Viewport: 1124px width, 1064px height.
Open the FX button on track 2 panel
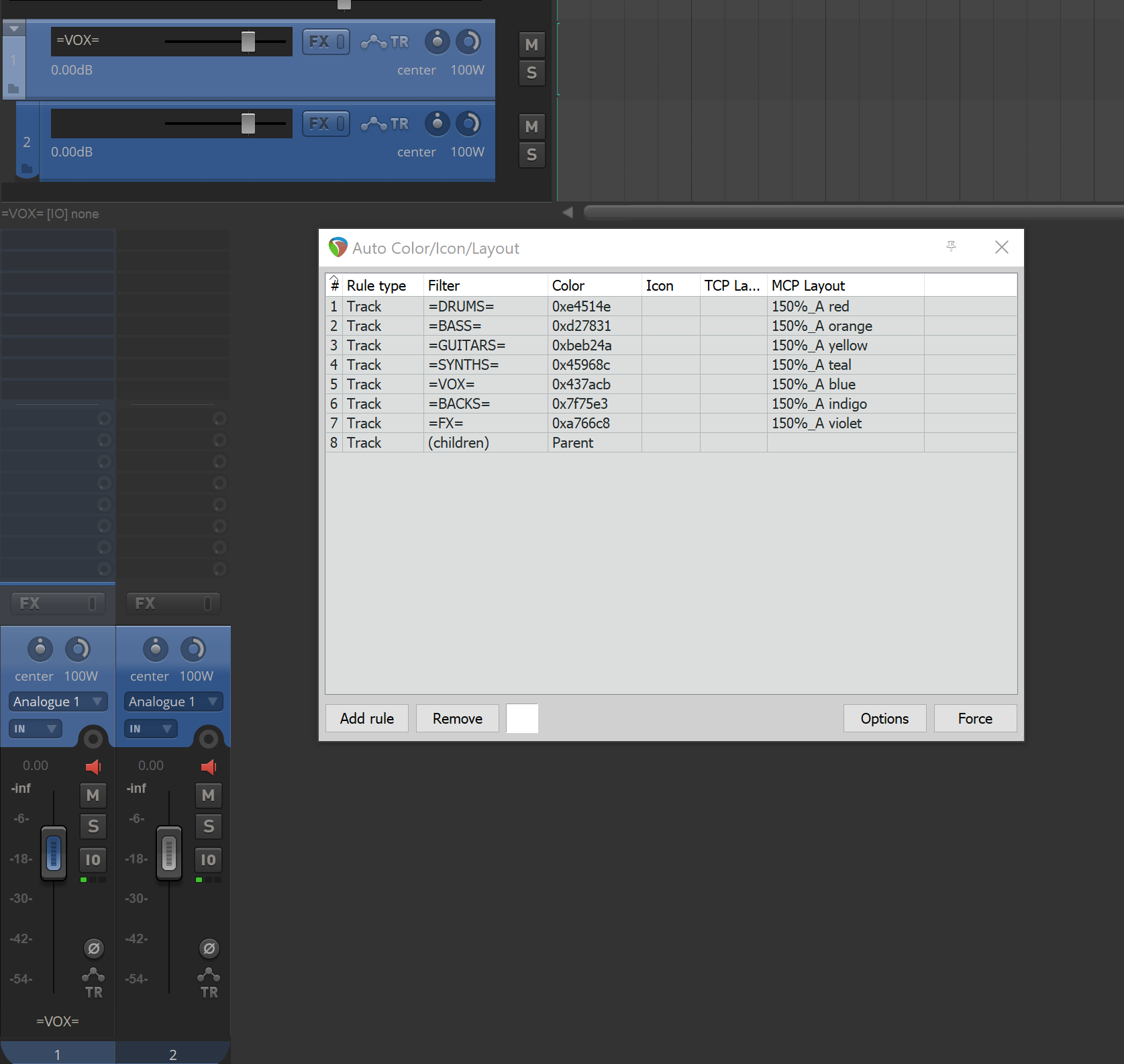point(326,124)
